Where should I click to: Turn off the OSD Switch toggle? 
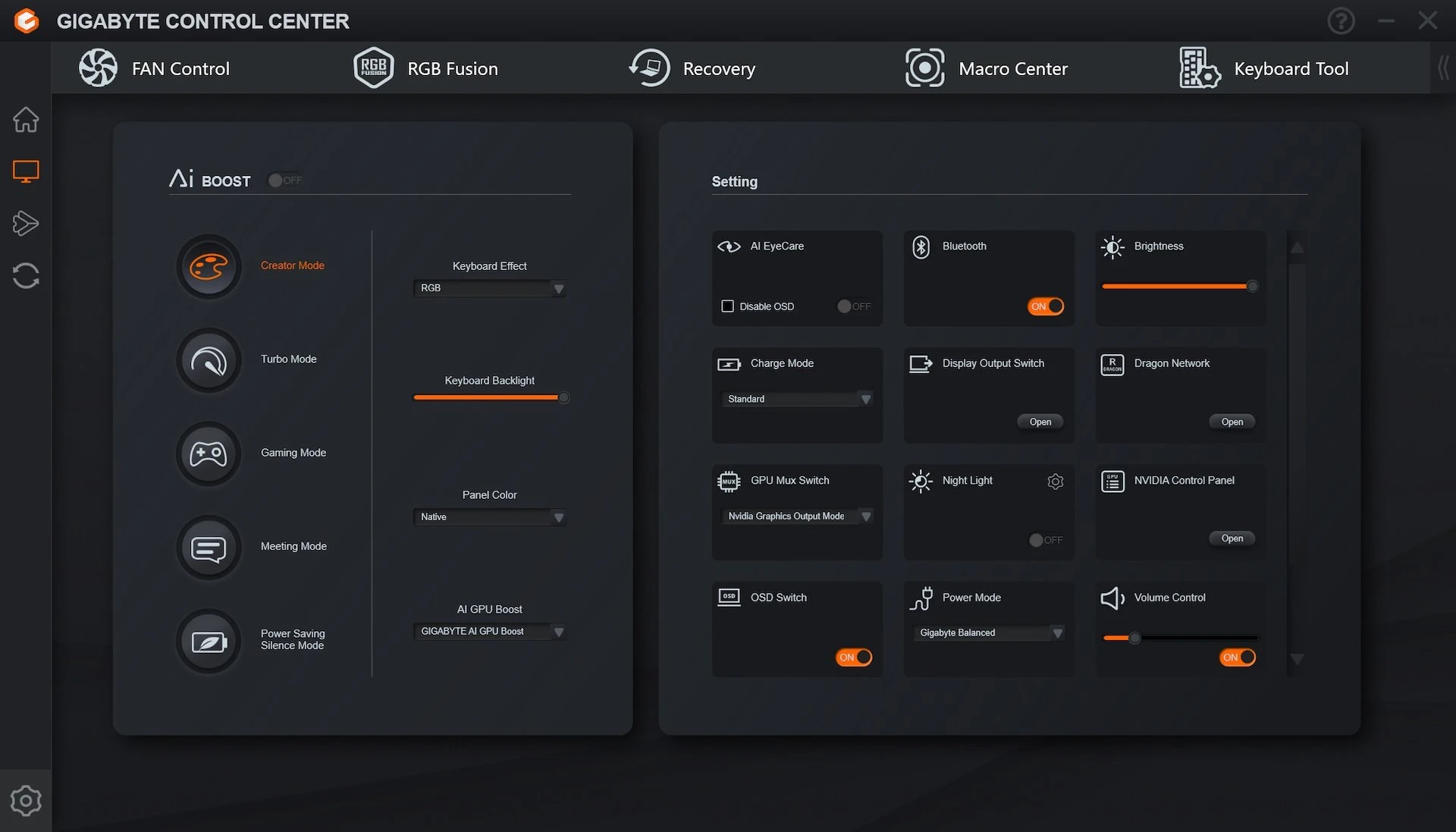(854, 658)
